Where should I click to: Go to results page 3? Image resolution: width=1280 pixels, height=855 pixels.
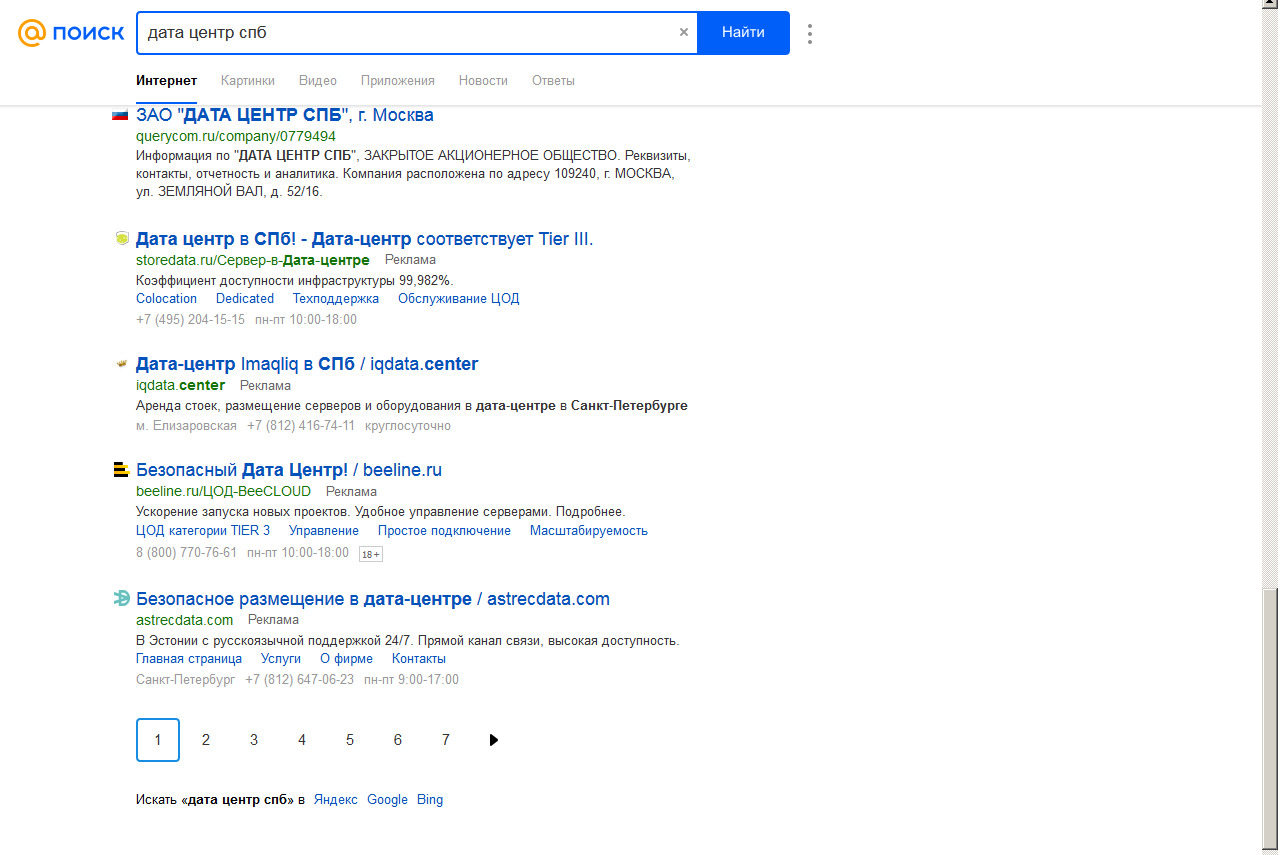(x=254, y=740)
